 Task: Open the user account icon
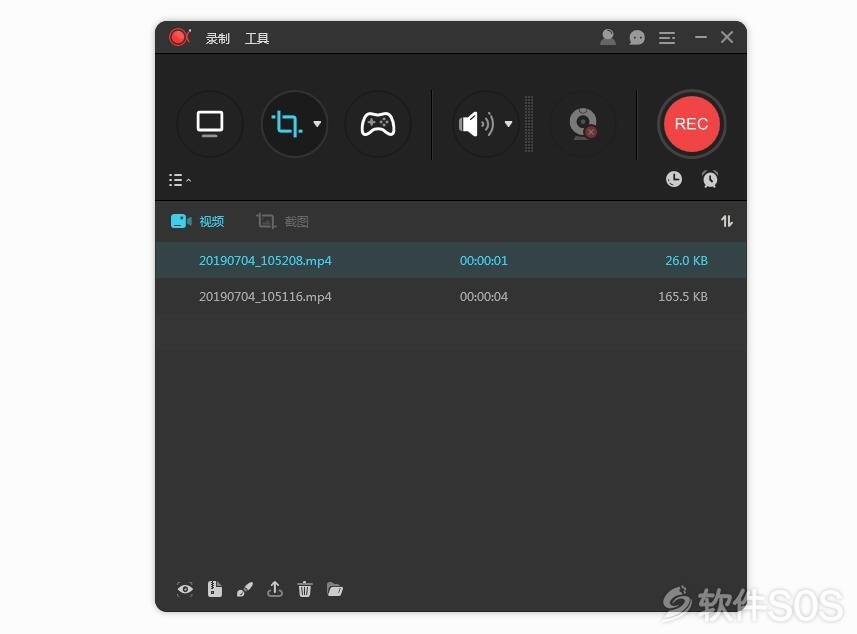(x=608, y=37)
